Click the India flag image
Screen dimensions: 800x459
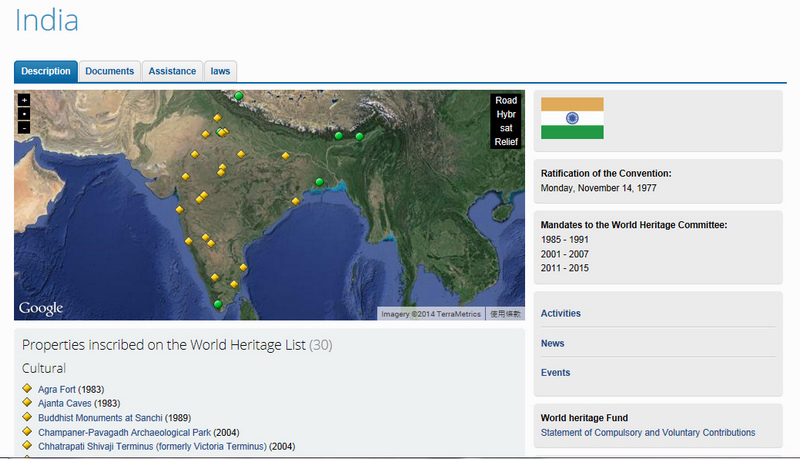pos(572,118)
